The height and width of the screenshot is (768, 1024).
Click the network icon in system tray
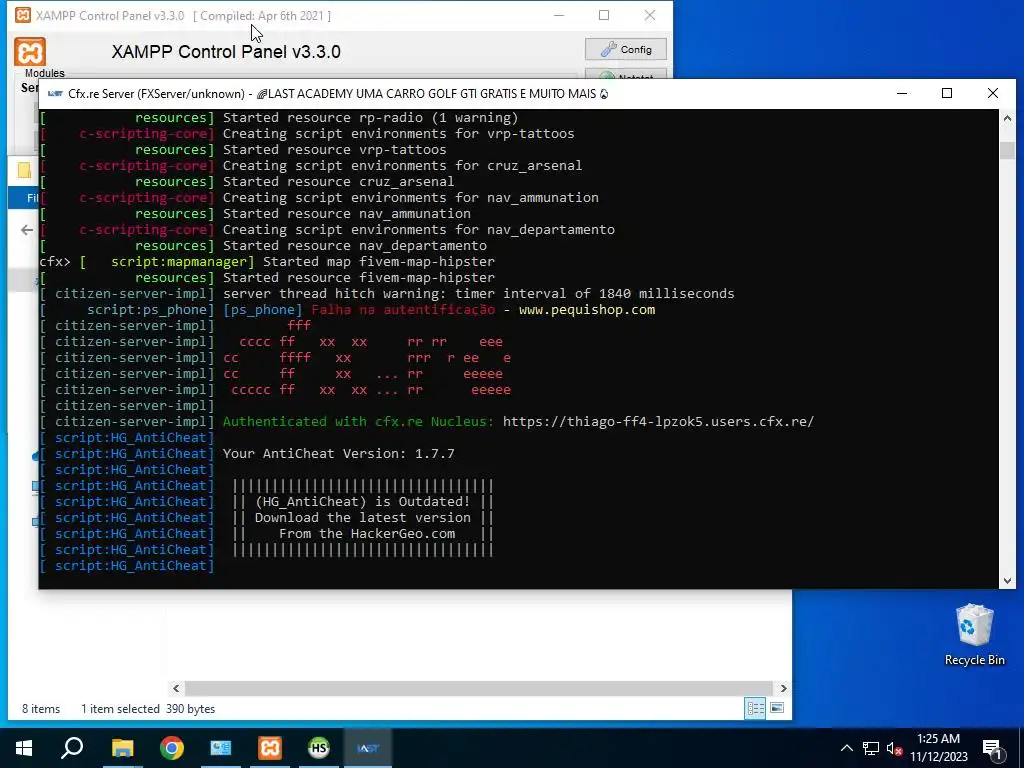[x=871, y=748]
